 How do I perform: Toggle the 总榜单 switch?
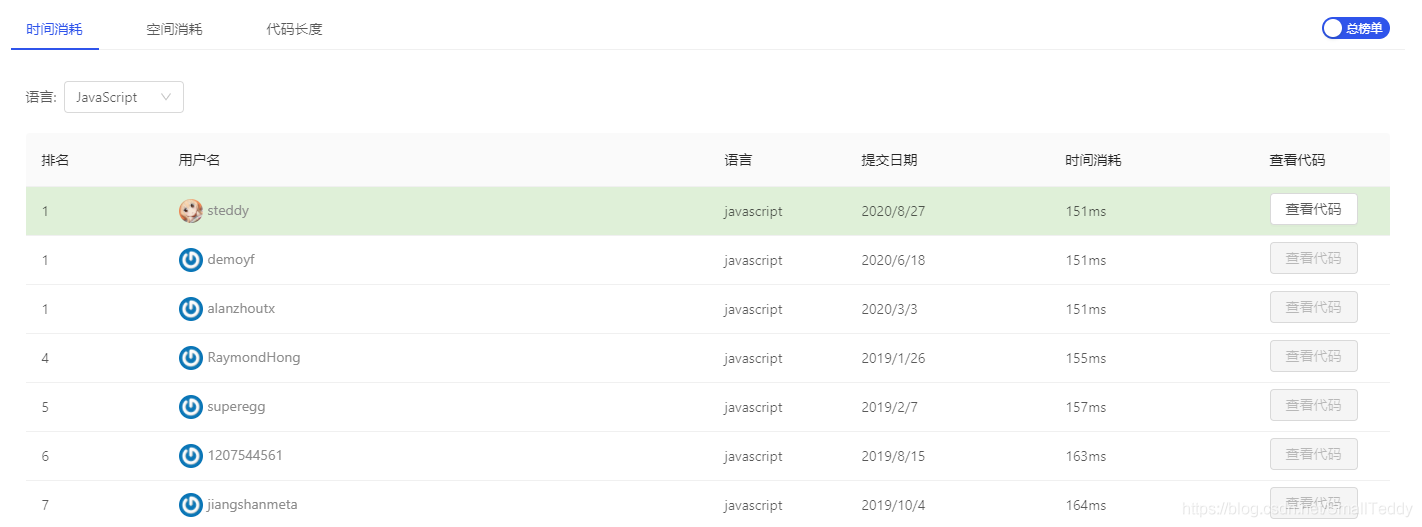[x=1355, y=28]
